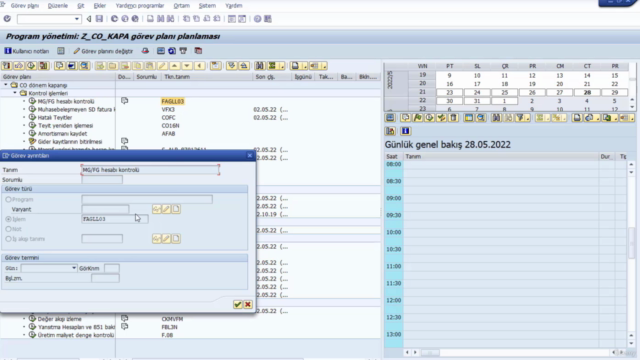Click filter funnel icon in calendar toolbar
640x360 pixels.
pos(520,118)
